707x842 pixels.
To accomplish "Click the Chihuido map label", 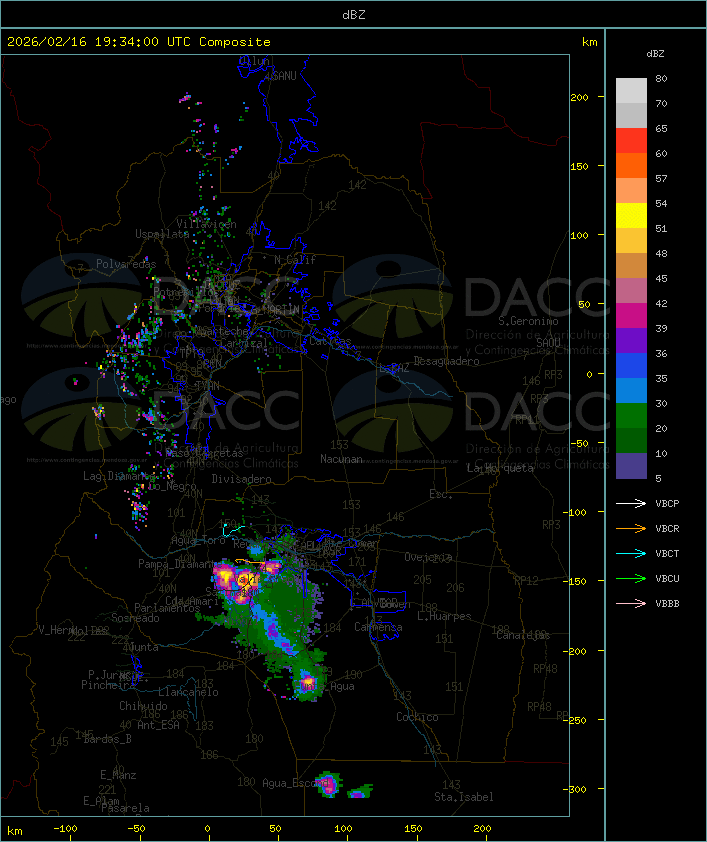I will [143, 706].
